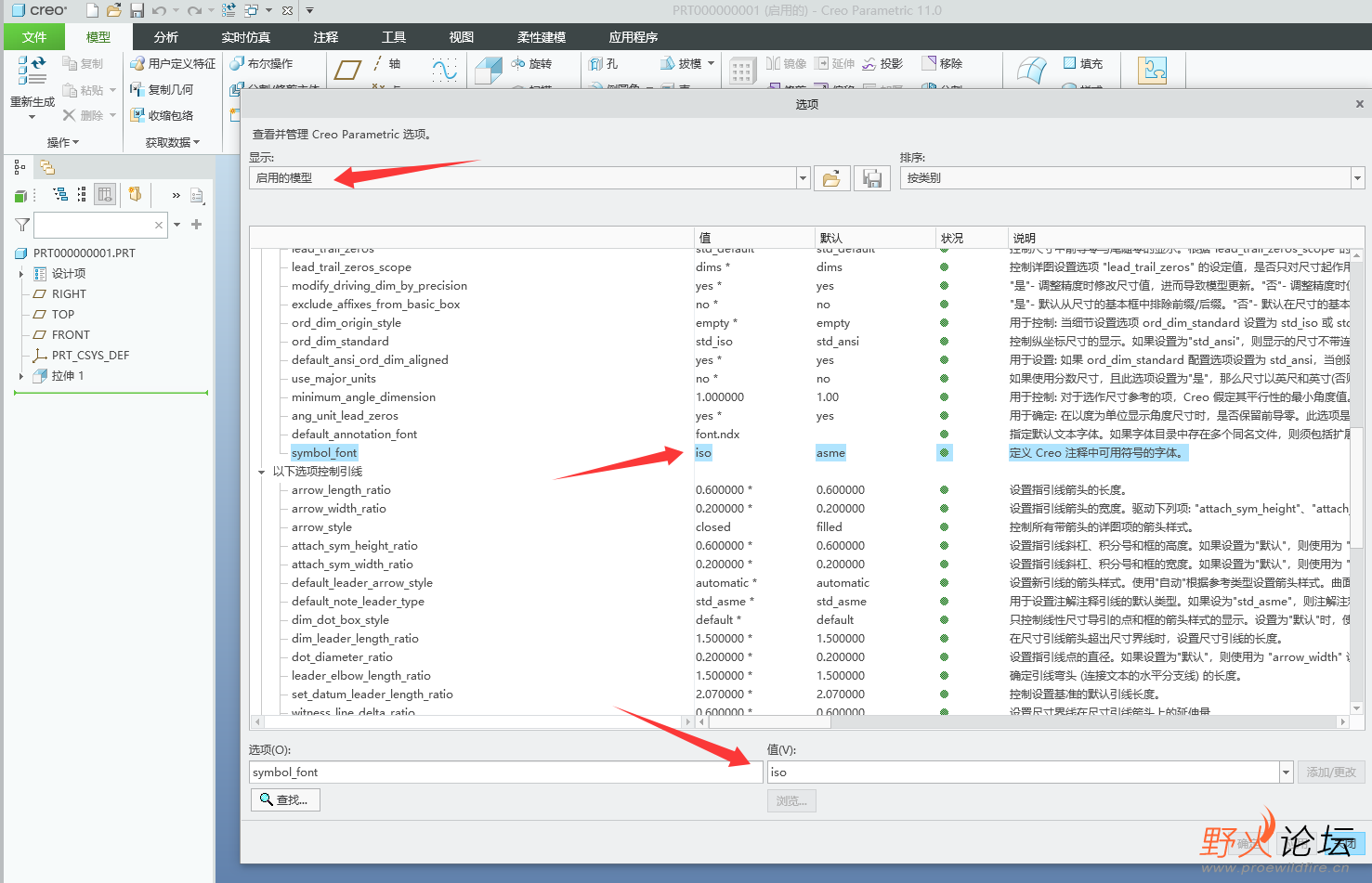Collapse the 以下选项控制引线 category group

262,472
